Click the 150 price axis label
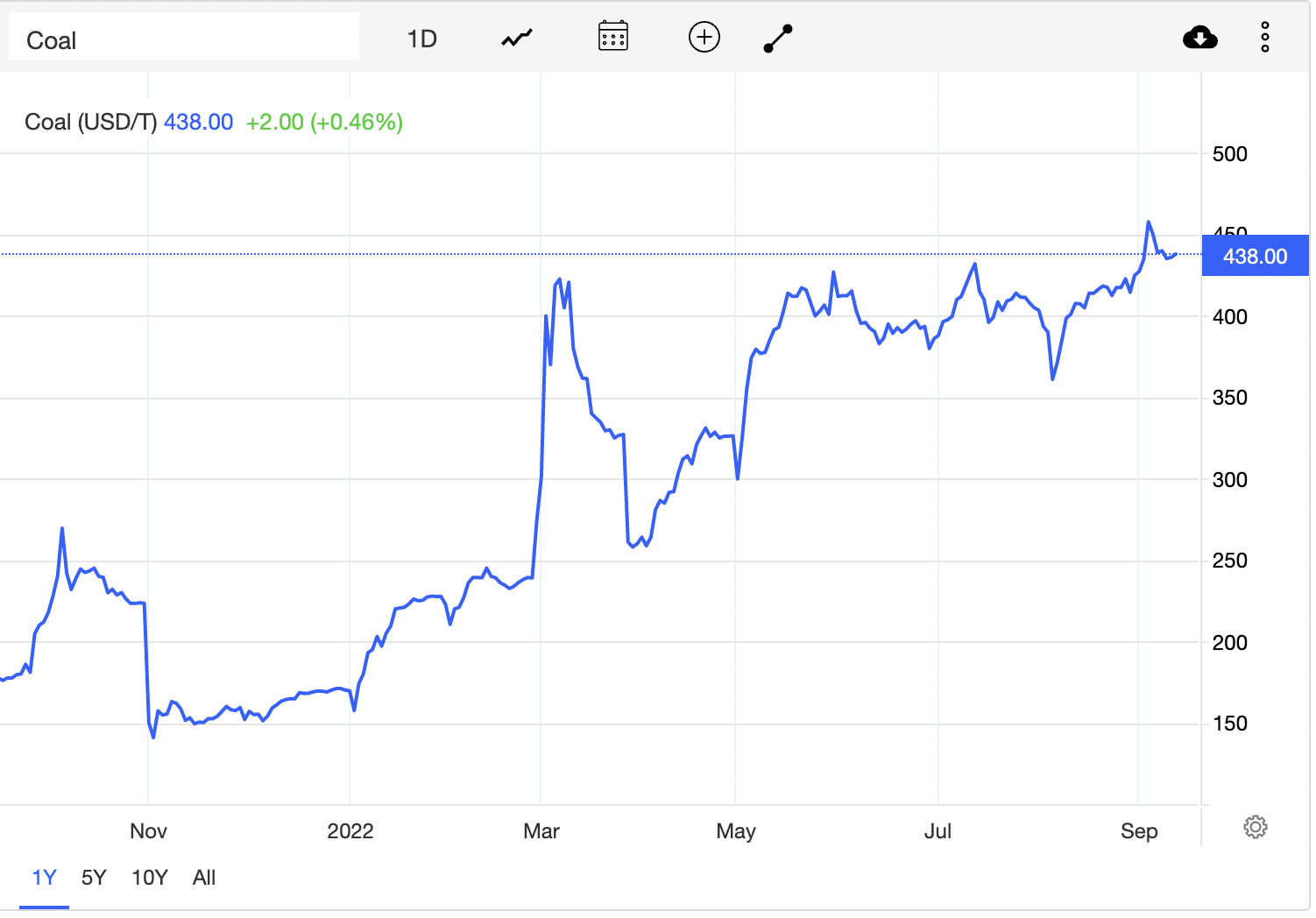Screen dimensions: 1316x918 [1230, 724]
